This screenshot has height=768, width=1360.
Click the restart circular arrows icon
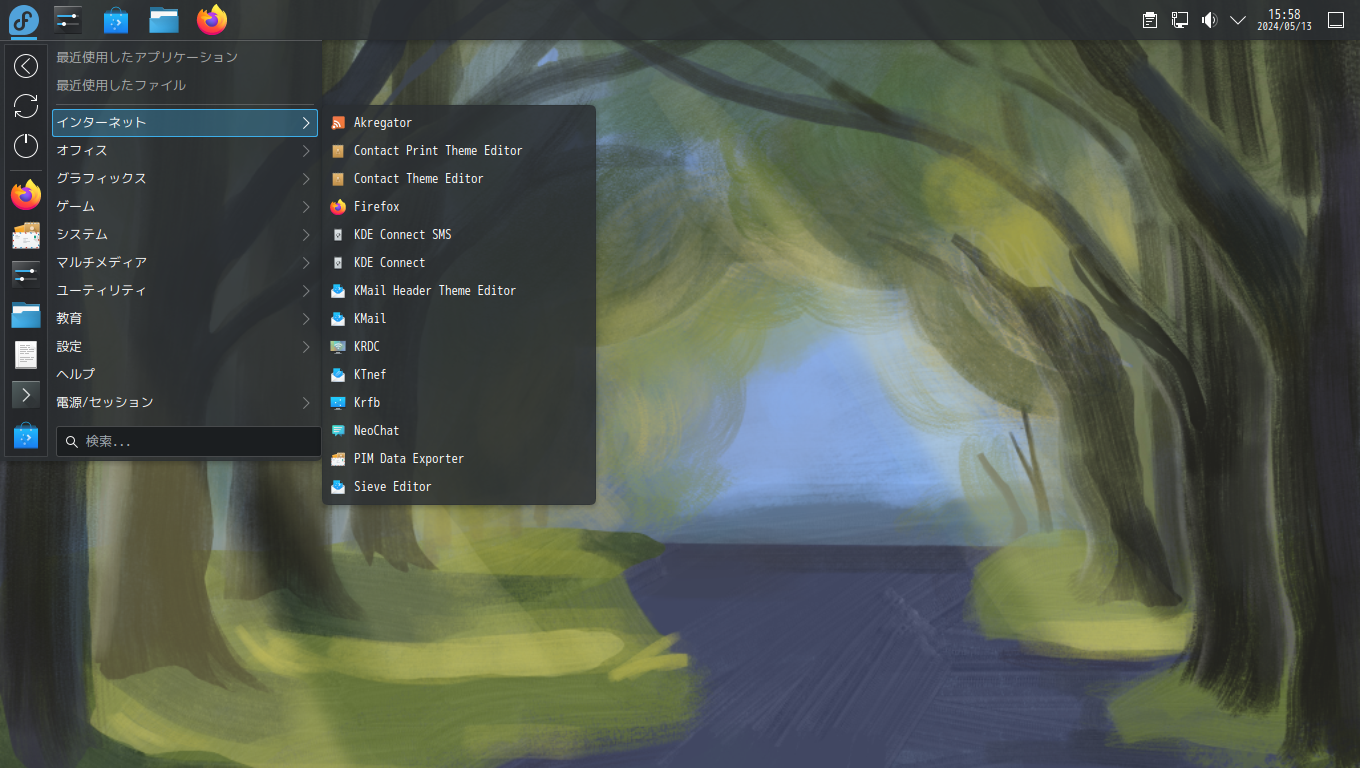26,106
